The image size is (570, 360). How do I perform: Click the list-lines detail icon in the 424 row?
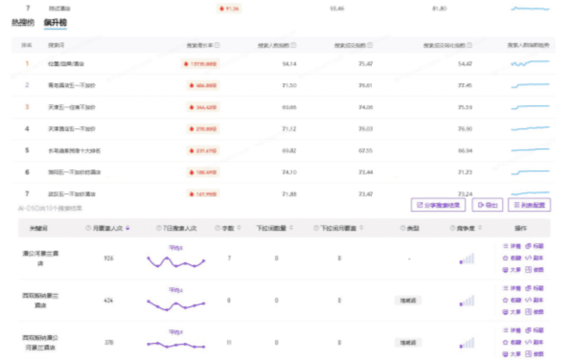505,288
